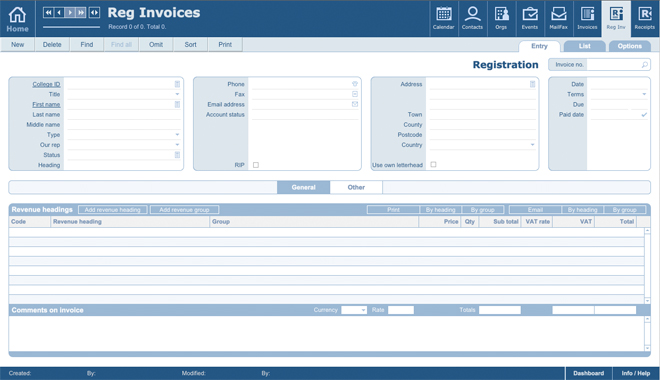Follow the College ID link label
The image size is (660, 380).
46,84
